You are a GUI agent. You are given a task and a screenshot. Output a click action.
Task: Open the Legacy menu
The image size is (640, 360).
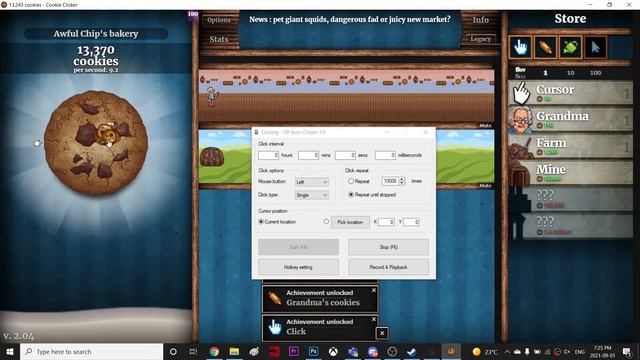tap(480, 39)
